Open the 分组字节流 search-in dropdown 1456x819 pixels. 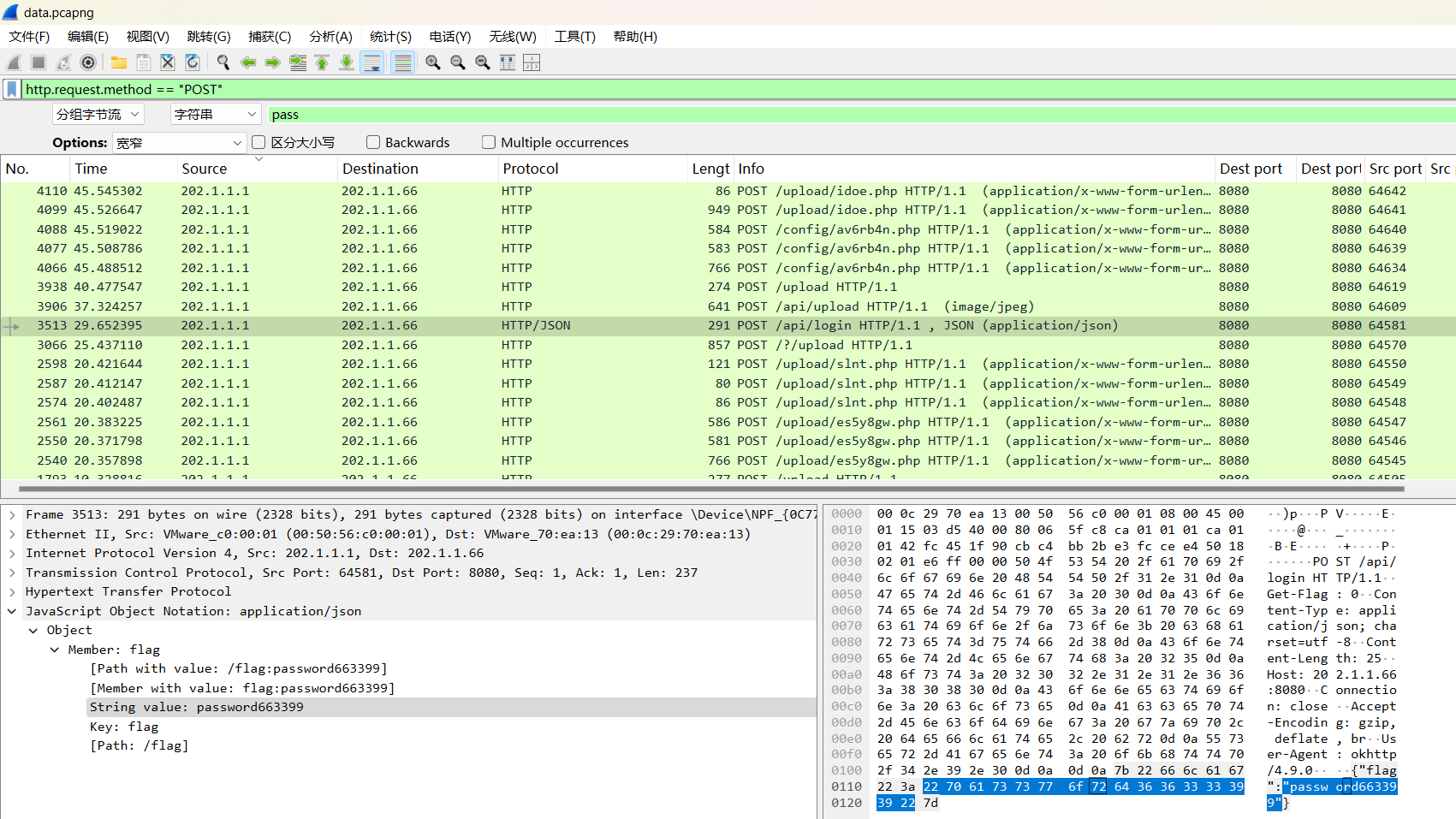(98, 115)
